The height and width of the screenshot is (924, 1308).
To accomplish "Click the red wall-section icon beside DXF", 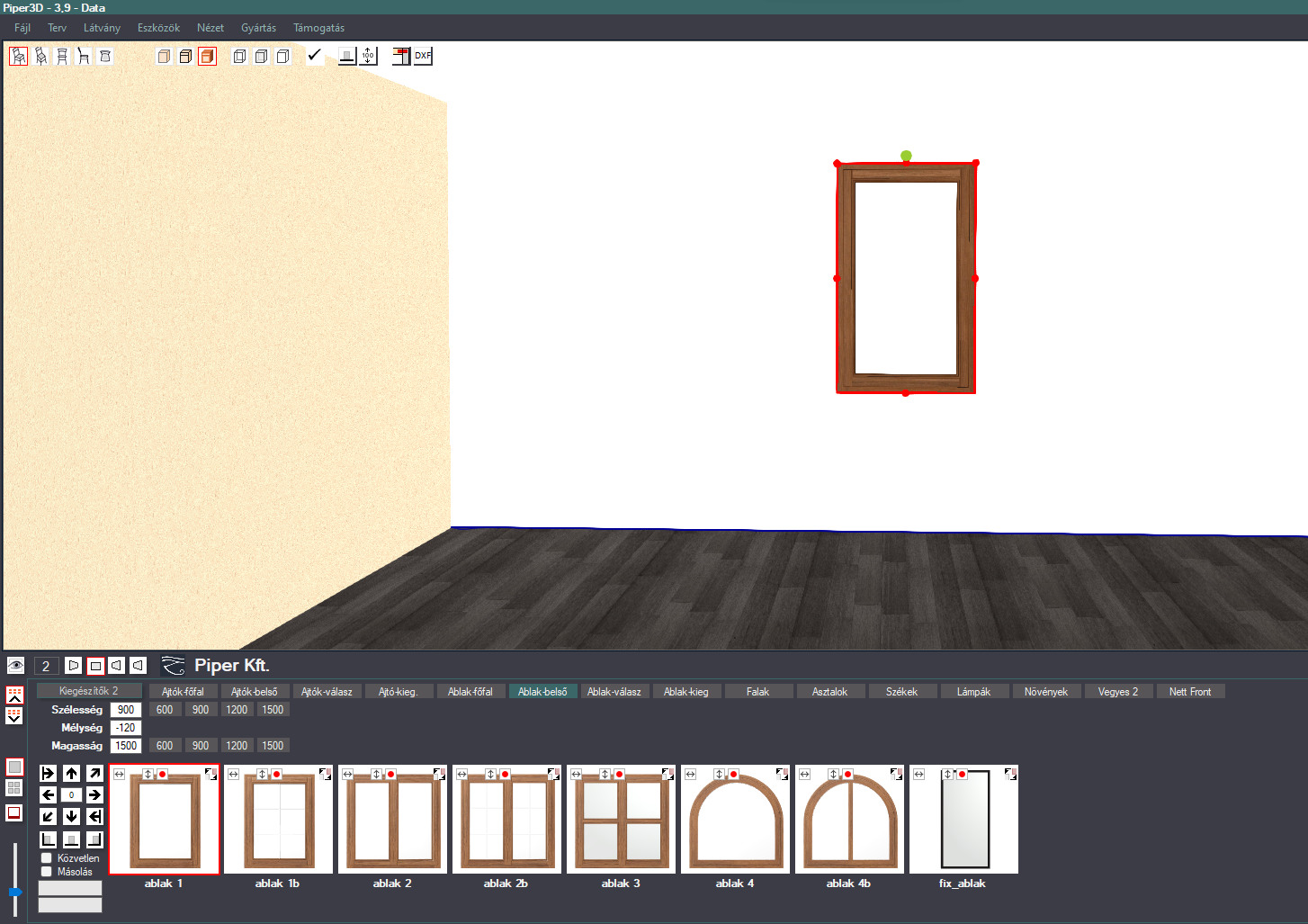I will point(401,56).
